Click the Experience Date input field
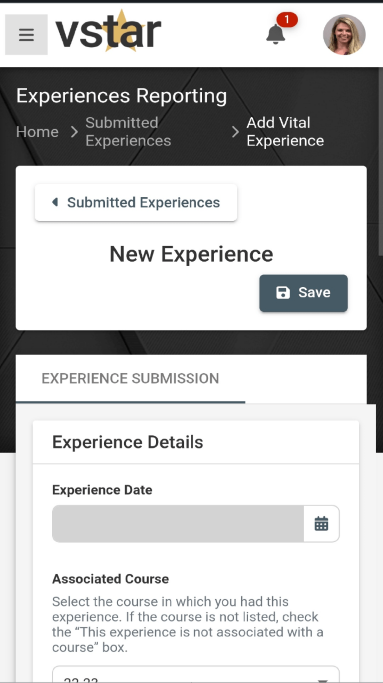The height and width of the screenshot is (683, 383). click(x=178, y=524)
